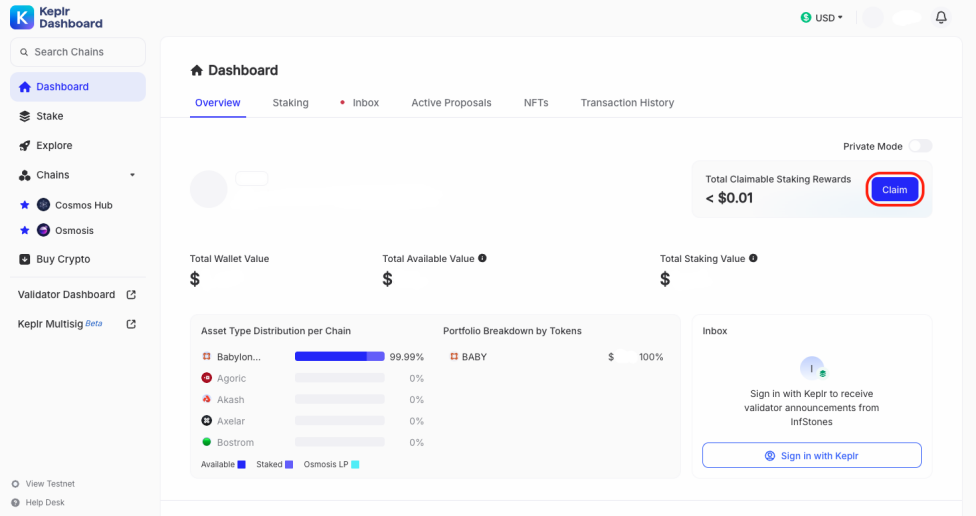Click the BABY token icon
Viewport: 976px width, 516px height.
(454, 357)
